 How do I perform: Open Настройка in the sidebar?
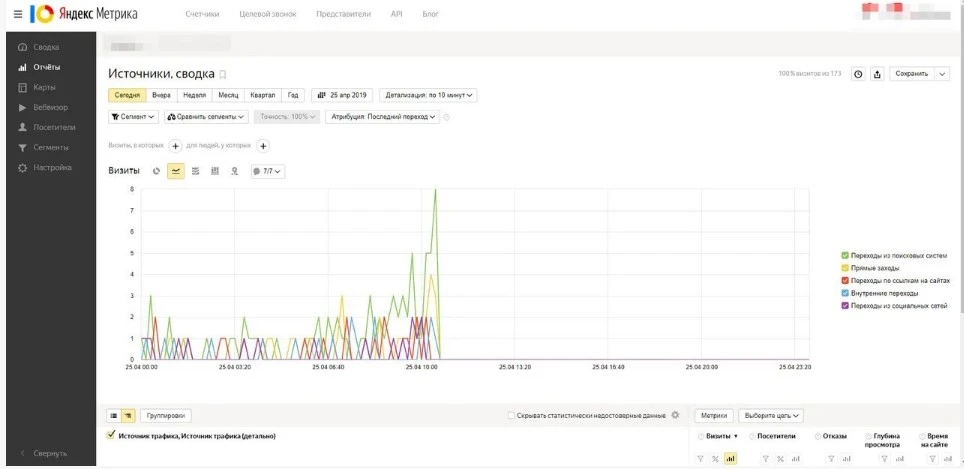52,167
